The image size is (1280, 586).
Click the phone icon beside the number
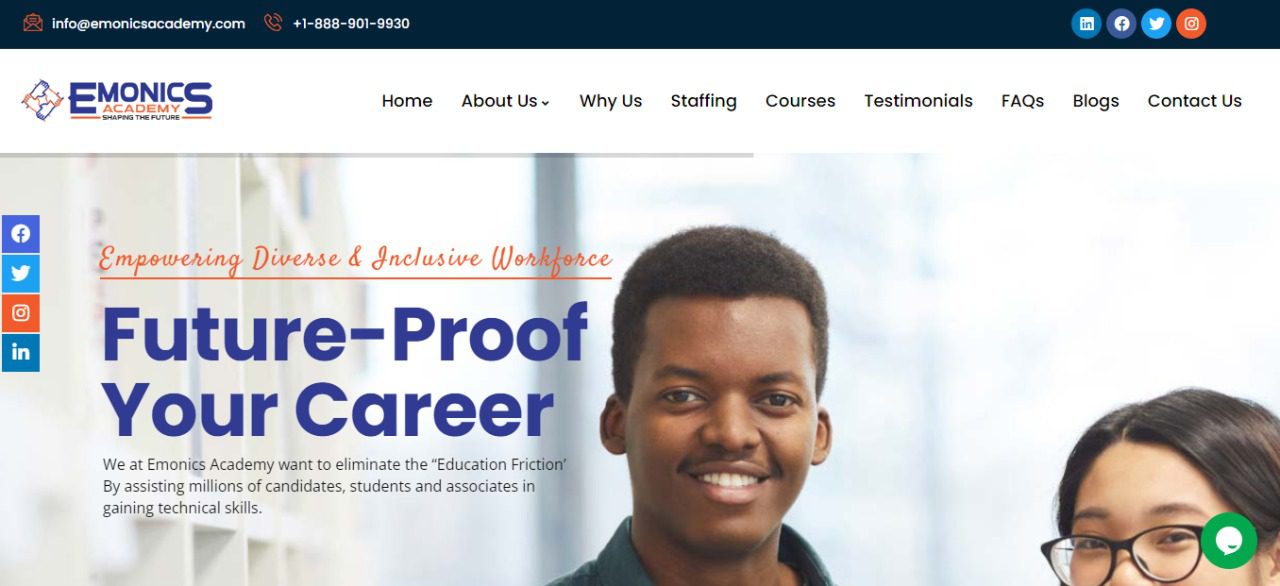coord(273,22)
